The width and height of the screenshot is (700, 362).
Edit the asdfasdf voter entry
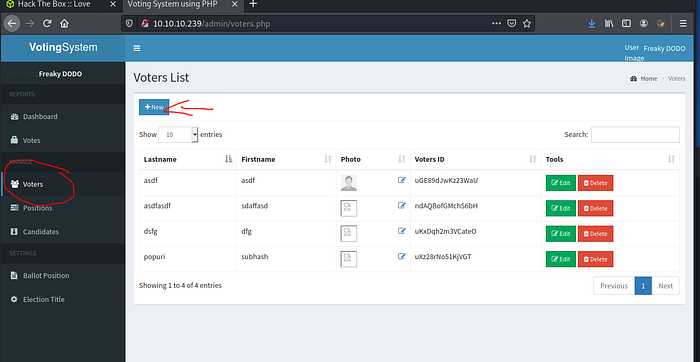[561, 208]
